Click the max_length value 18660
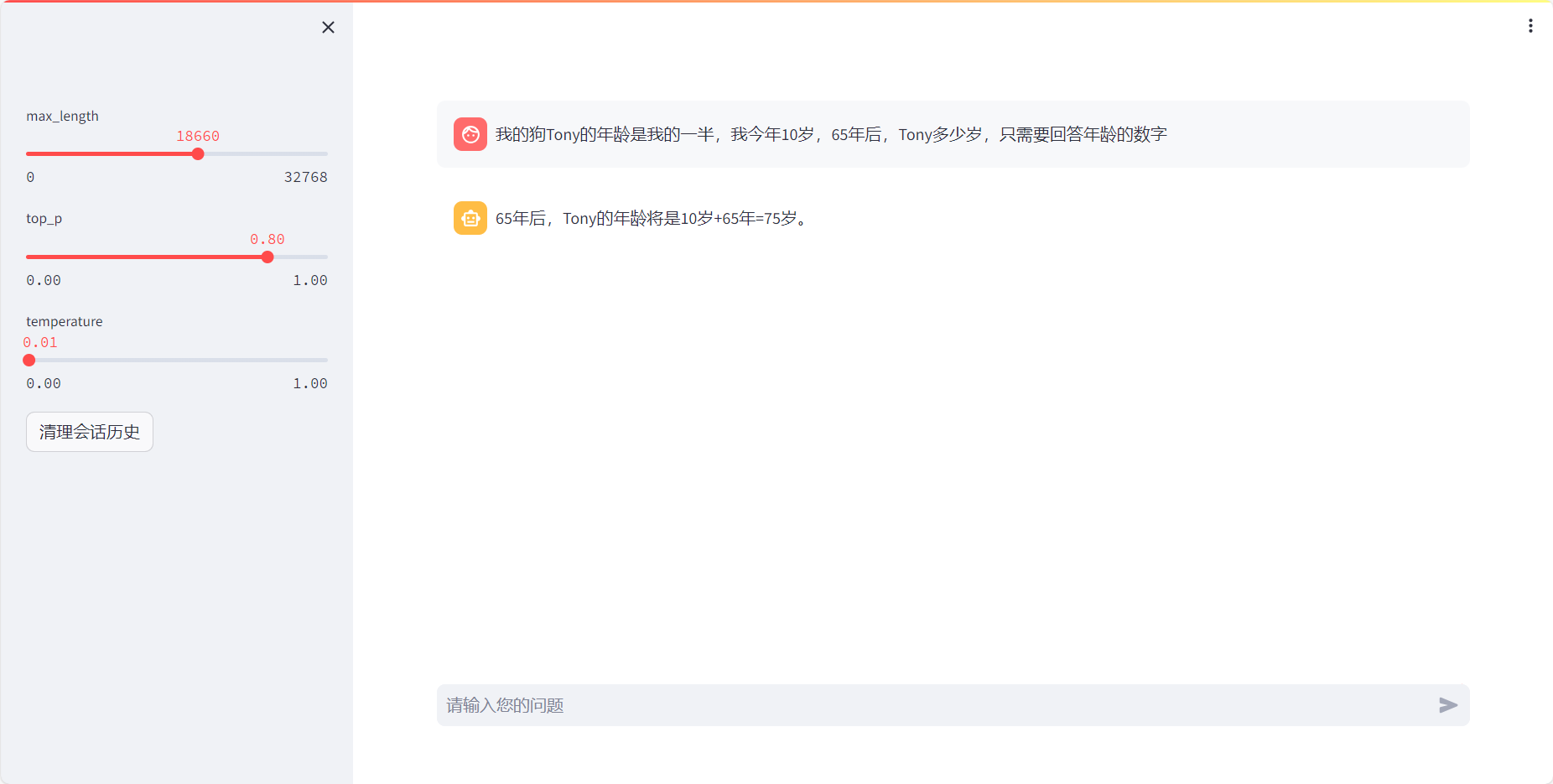1553x784 pixels. [x=198, y=136]
